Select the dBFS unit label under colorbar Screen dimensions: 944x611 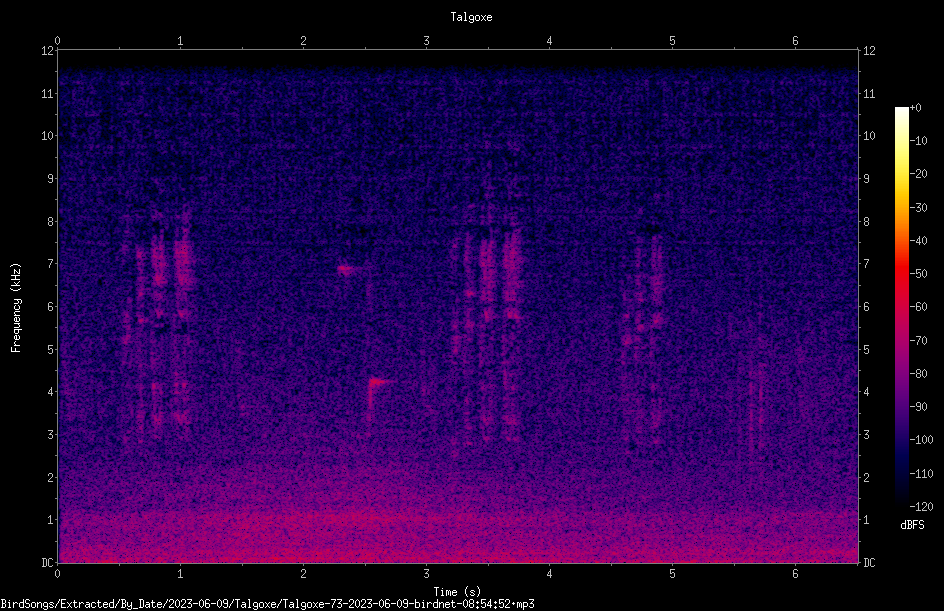(x=912, y=525)
